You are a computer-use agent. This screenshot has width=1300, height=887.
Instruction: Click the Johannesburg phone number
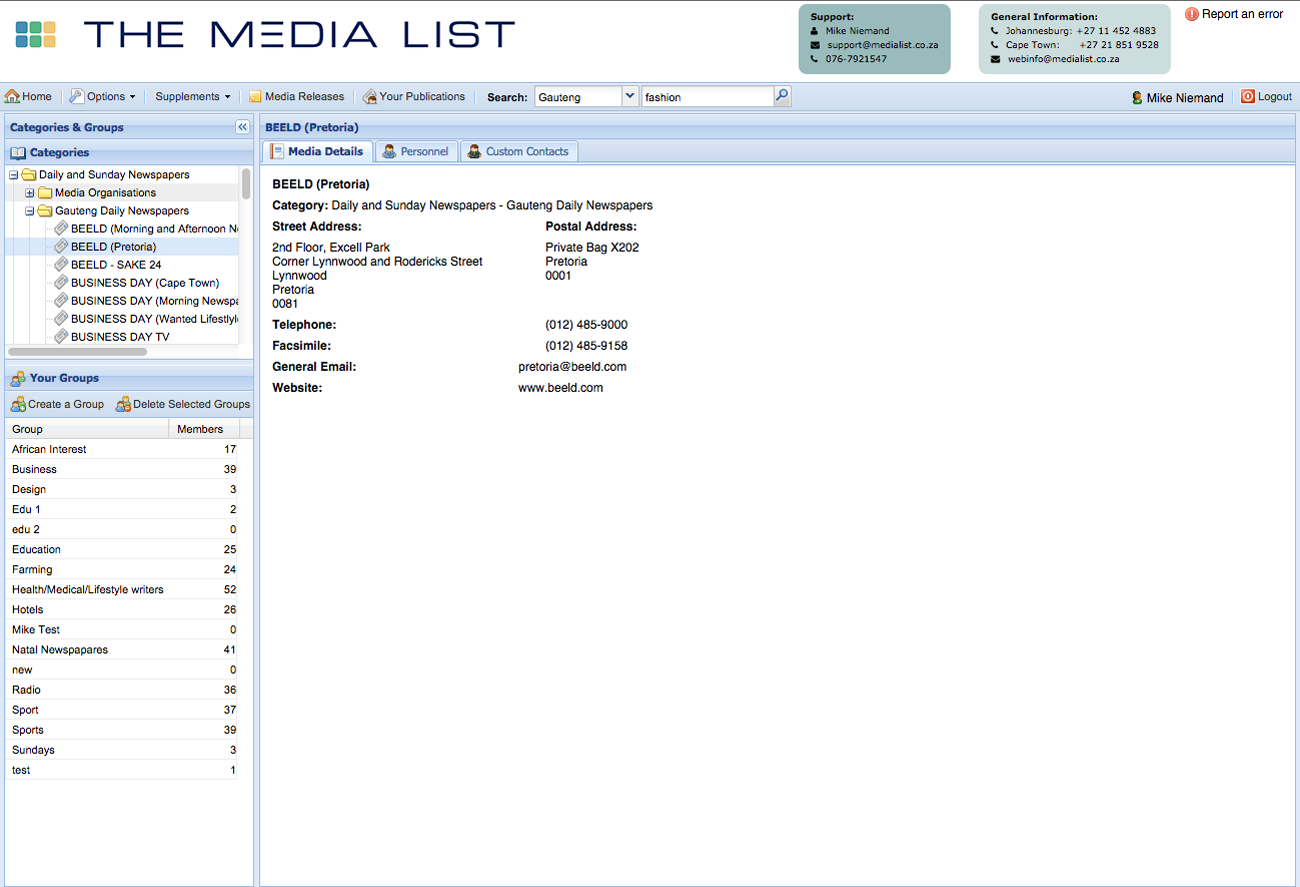(x=1117, y=31)
